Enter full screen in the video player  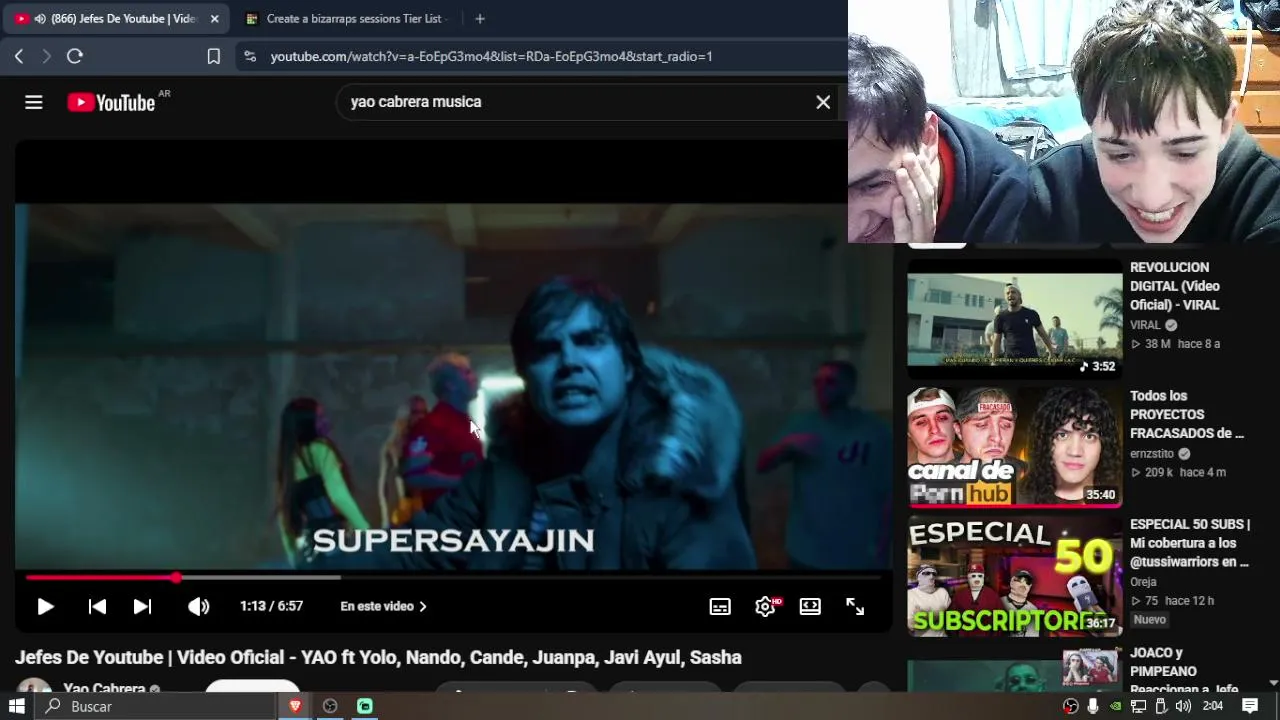click(855, 606)
